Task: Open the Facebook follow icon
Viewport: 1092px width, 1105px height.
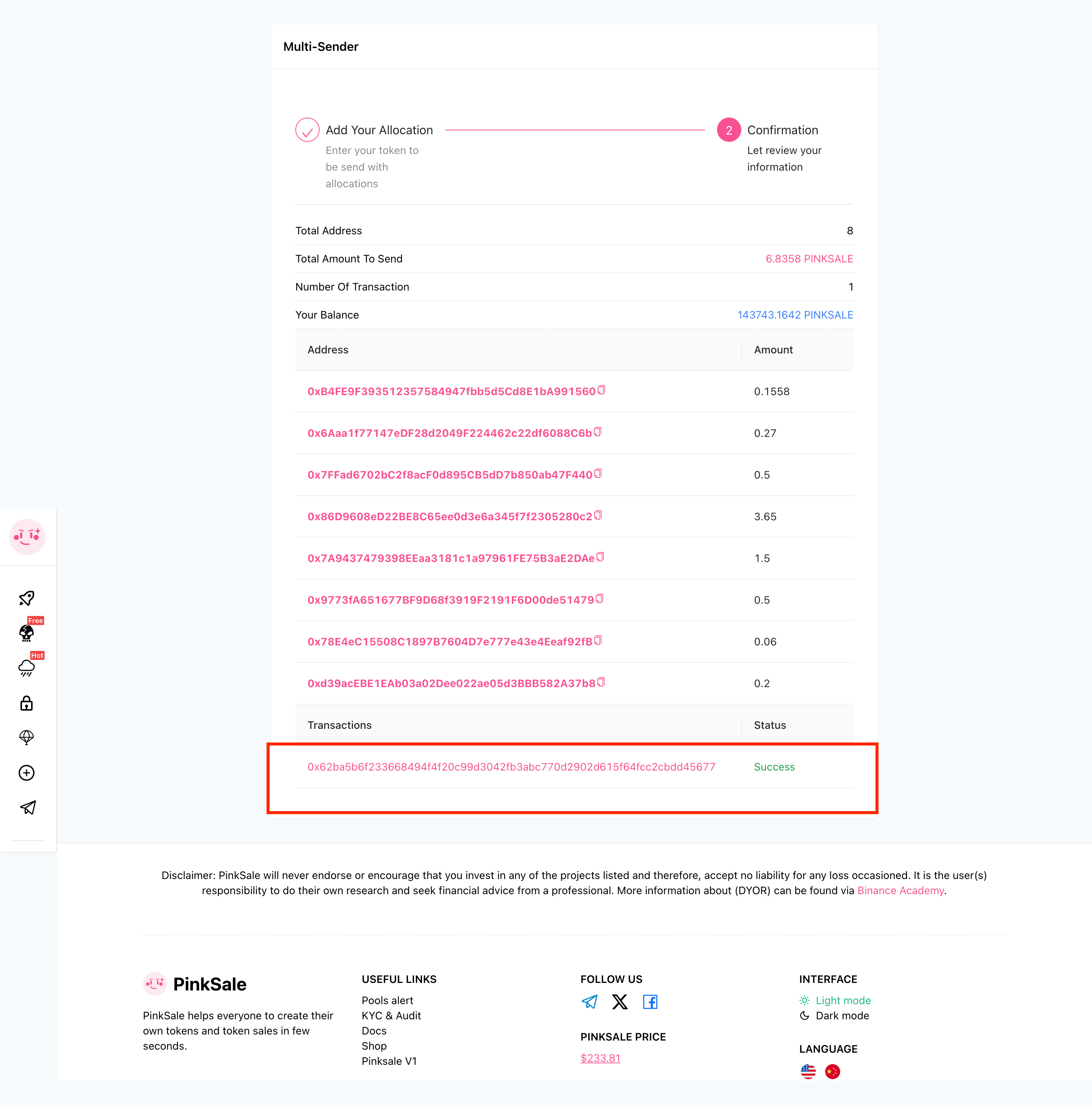Action: 650,1001
